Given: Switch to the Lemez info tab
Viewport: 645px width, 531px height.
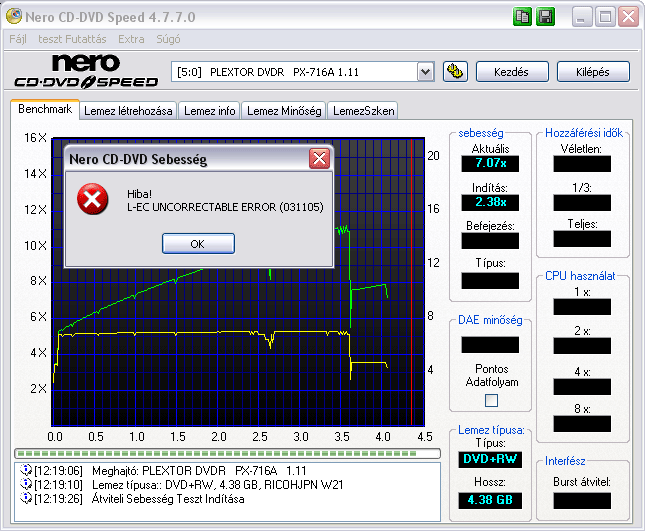Looking at the screenshot, I should [209, 111].
